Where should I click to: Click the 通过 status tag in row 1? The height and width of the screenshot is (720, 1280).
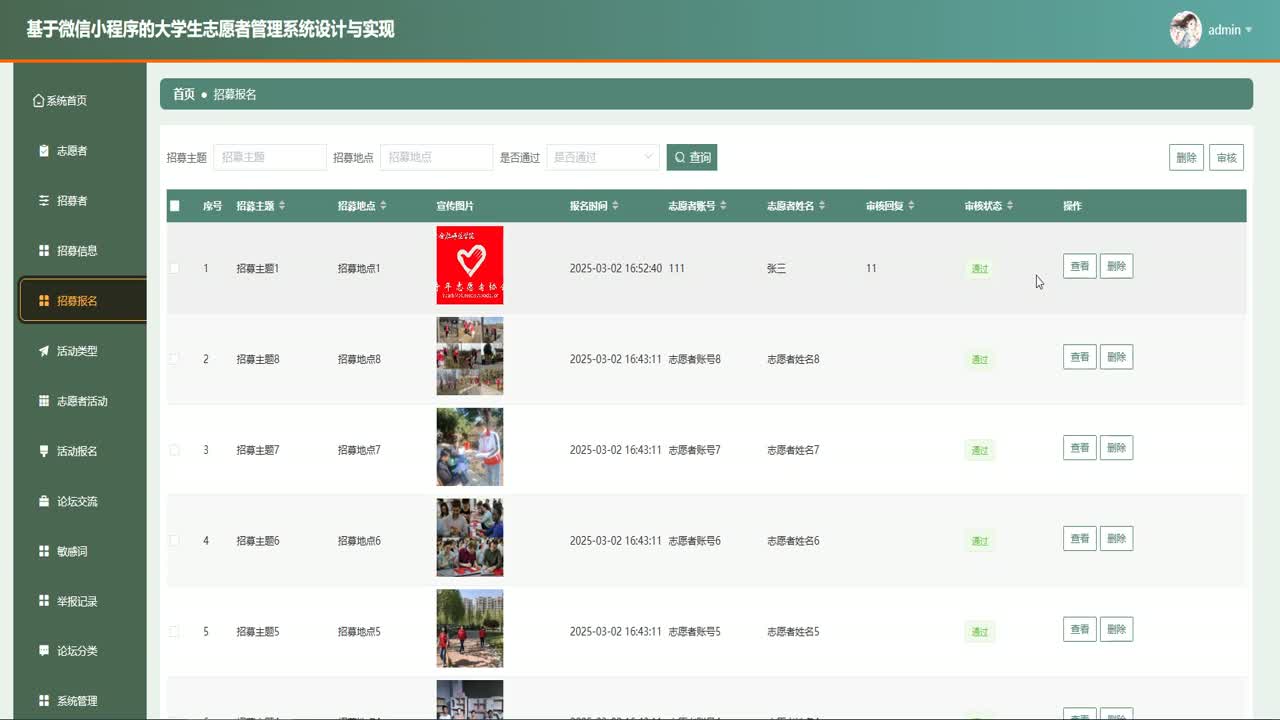point(980,269)
